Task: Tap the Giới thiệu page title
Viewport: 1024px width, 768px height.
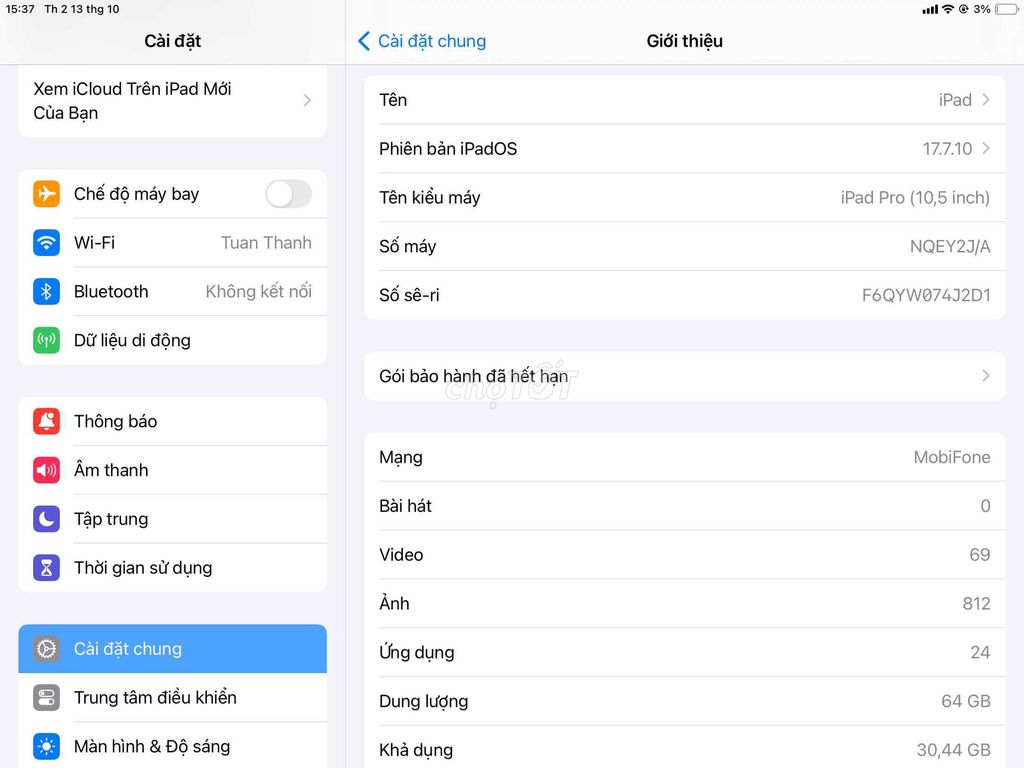Action: 684,41
